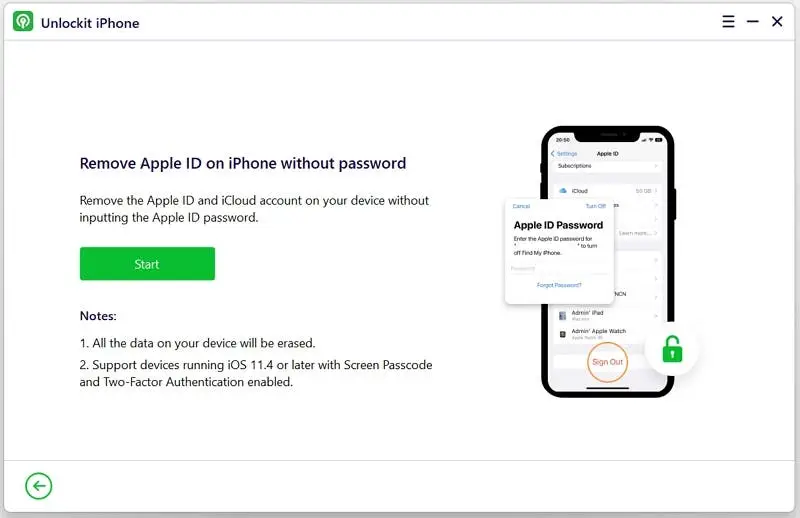Go back using the circled arrow icon
This screenshot has height=518, width=800.
click(39, 486)
